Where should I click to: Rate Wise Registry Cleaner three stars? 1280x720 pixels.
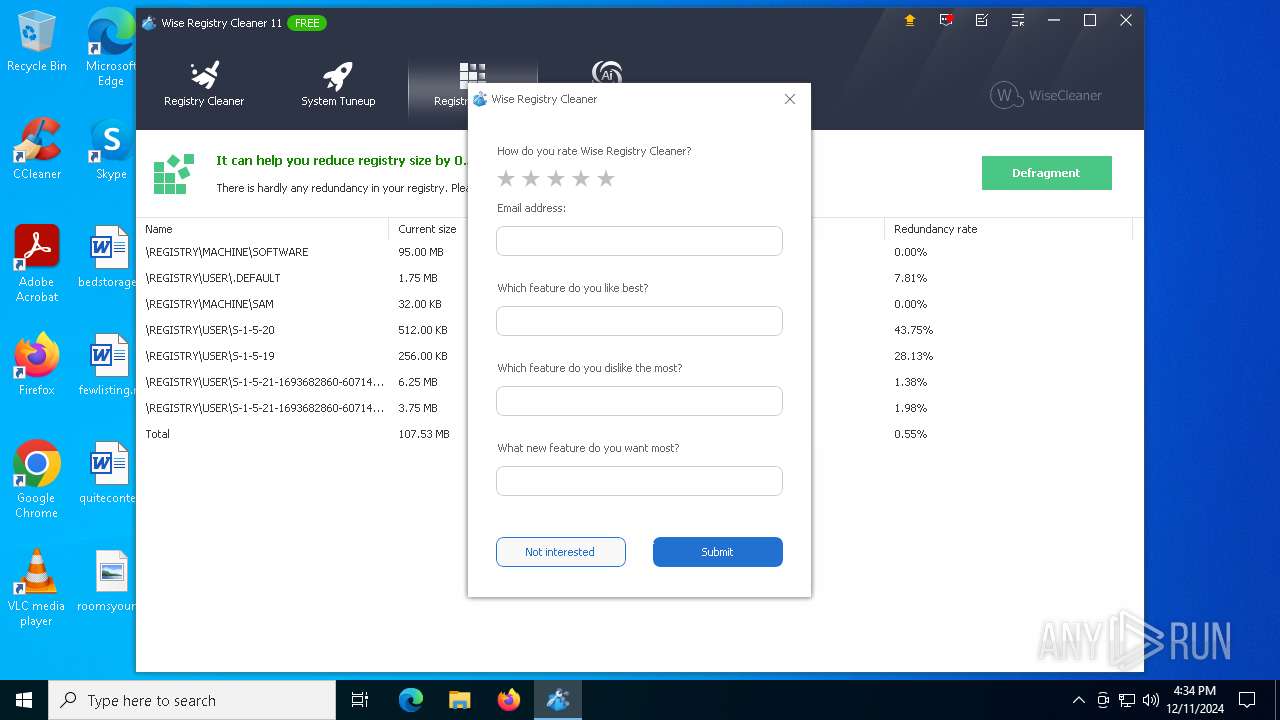click(556, 178)
